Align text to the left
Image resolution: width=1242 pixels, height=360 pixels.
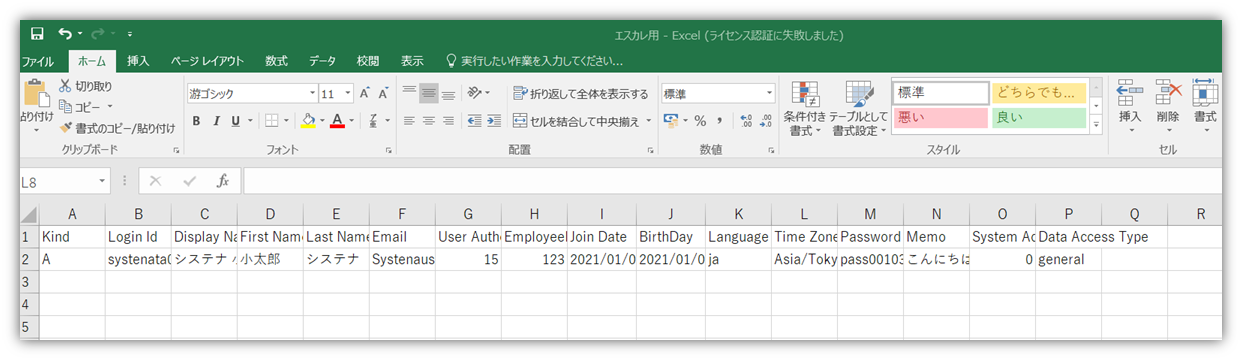coord(409,121)
